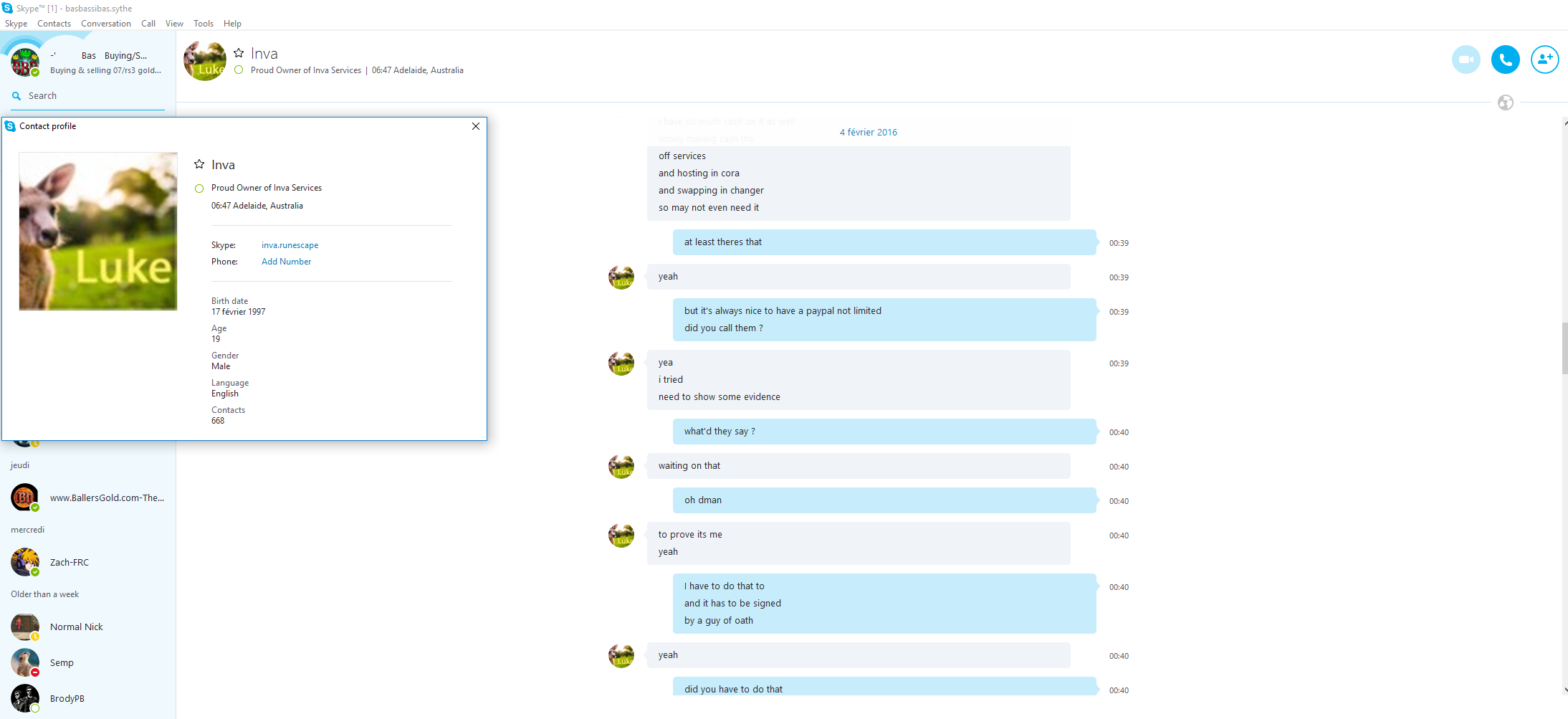1568x719 pixels.
Task: Click the 'jeudi' group label
Action: [x=20, y=465]
